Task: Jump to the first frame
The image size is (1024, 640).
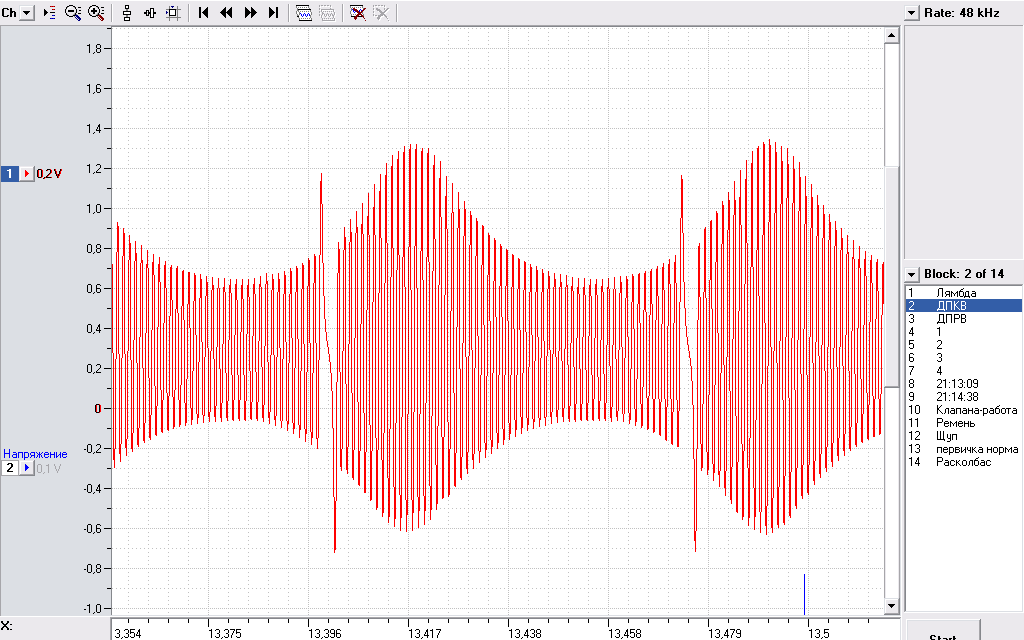Action: [204, 12]
